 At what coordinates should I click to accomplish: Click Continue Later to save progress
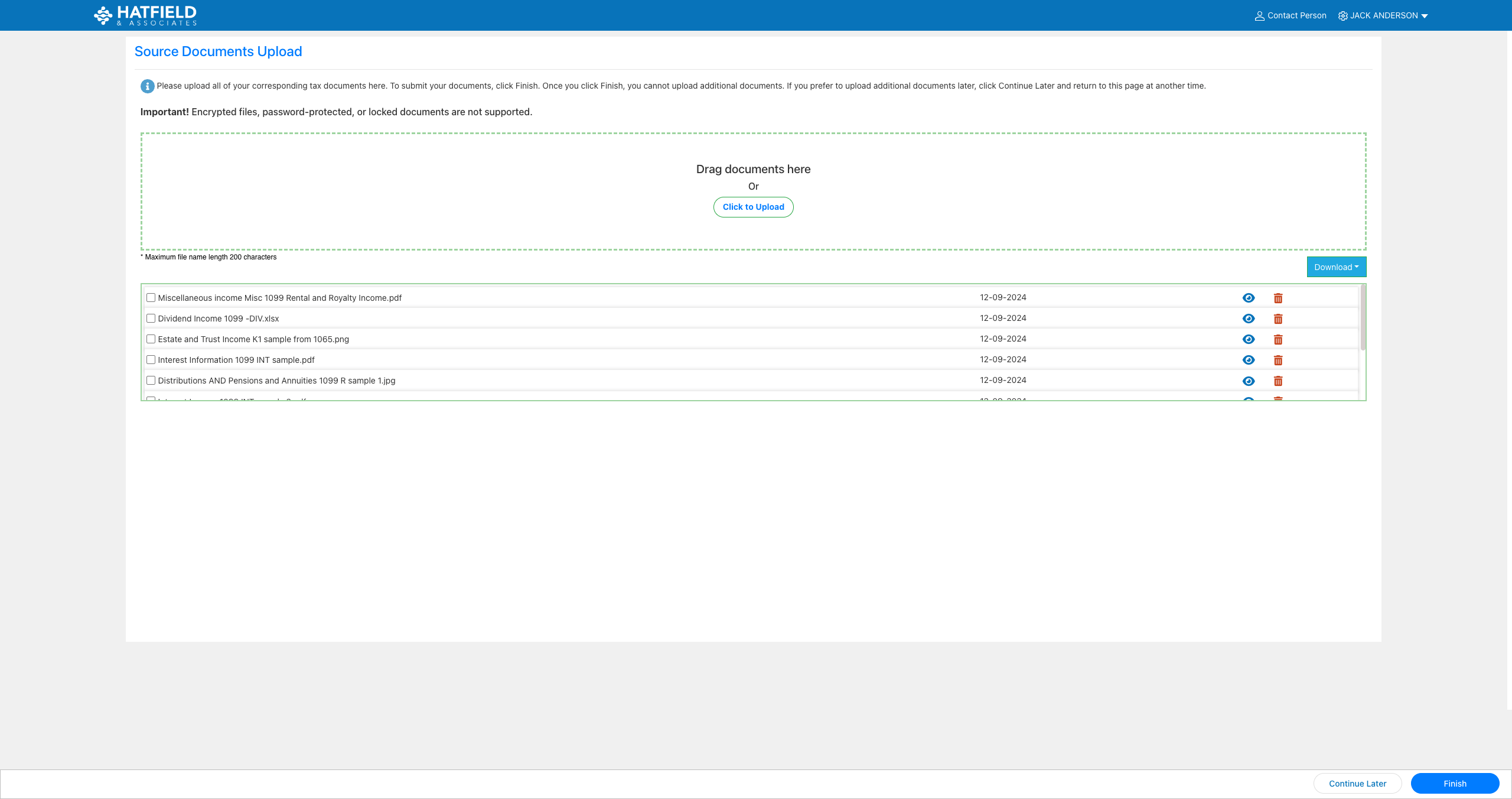[1357, 783]
